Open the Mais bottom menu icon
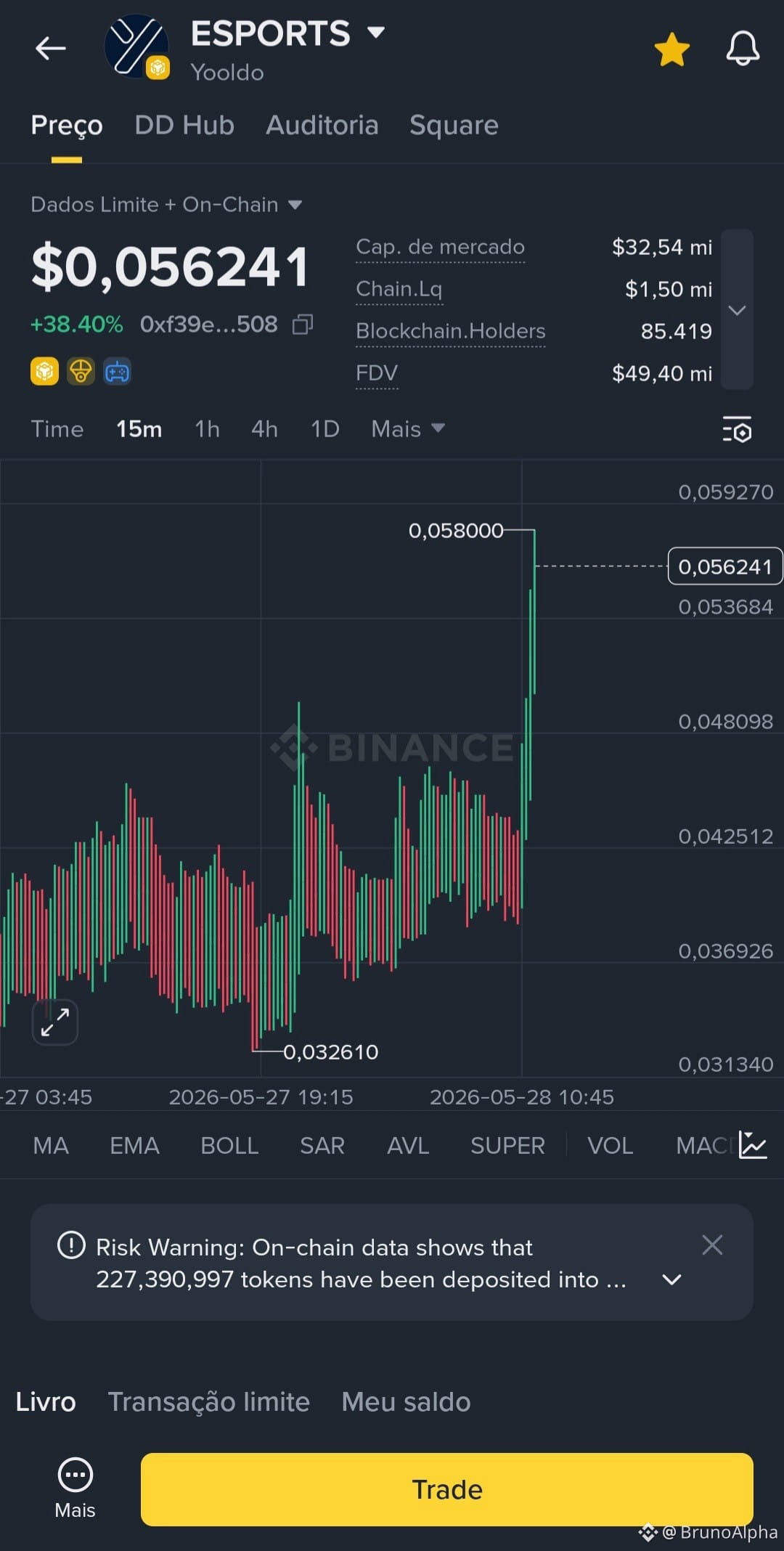 pos(75,1489)
